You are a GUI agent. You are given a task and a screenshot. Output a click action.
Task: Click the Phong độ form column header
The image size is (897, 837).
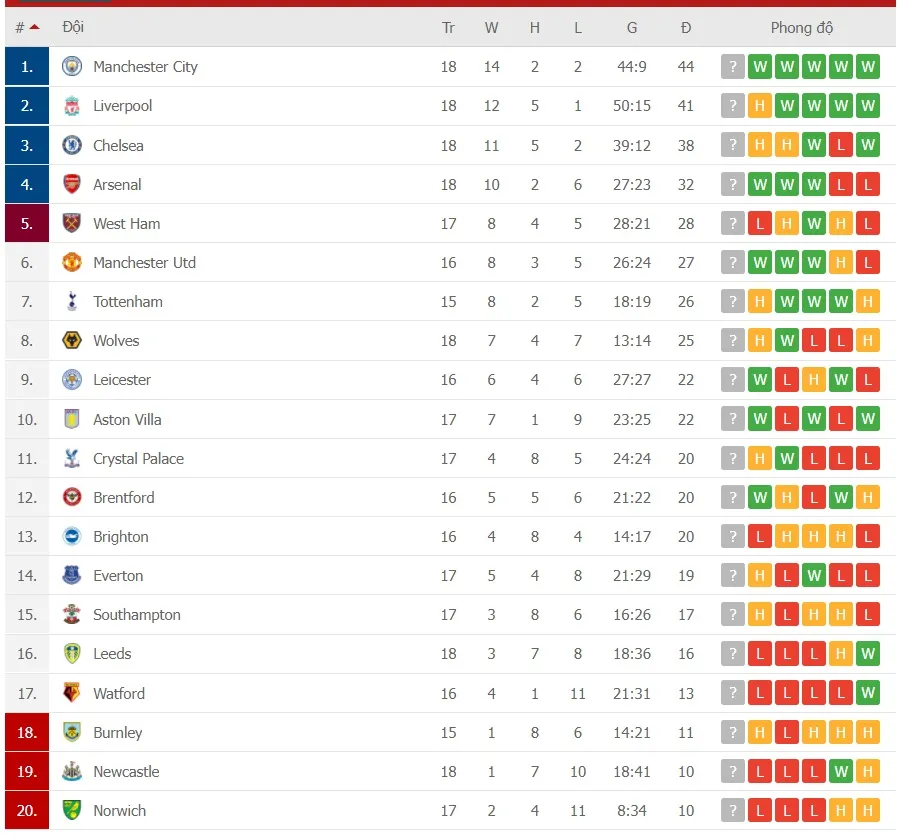click(801, 28)
